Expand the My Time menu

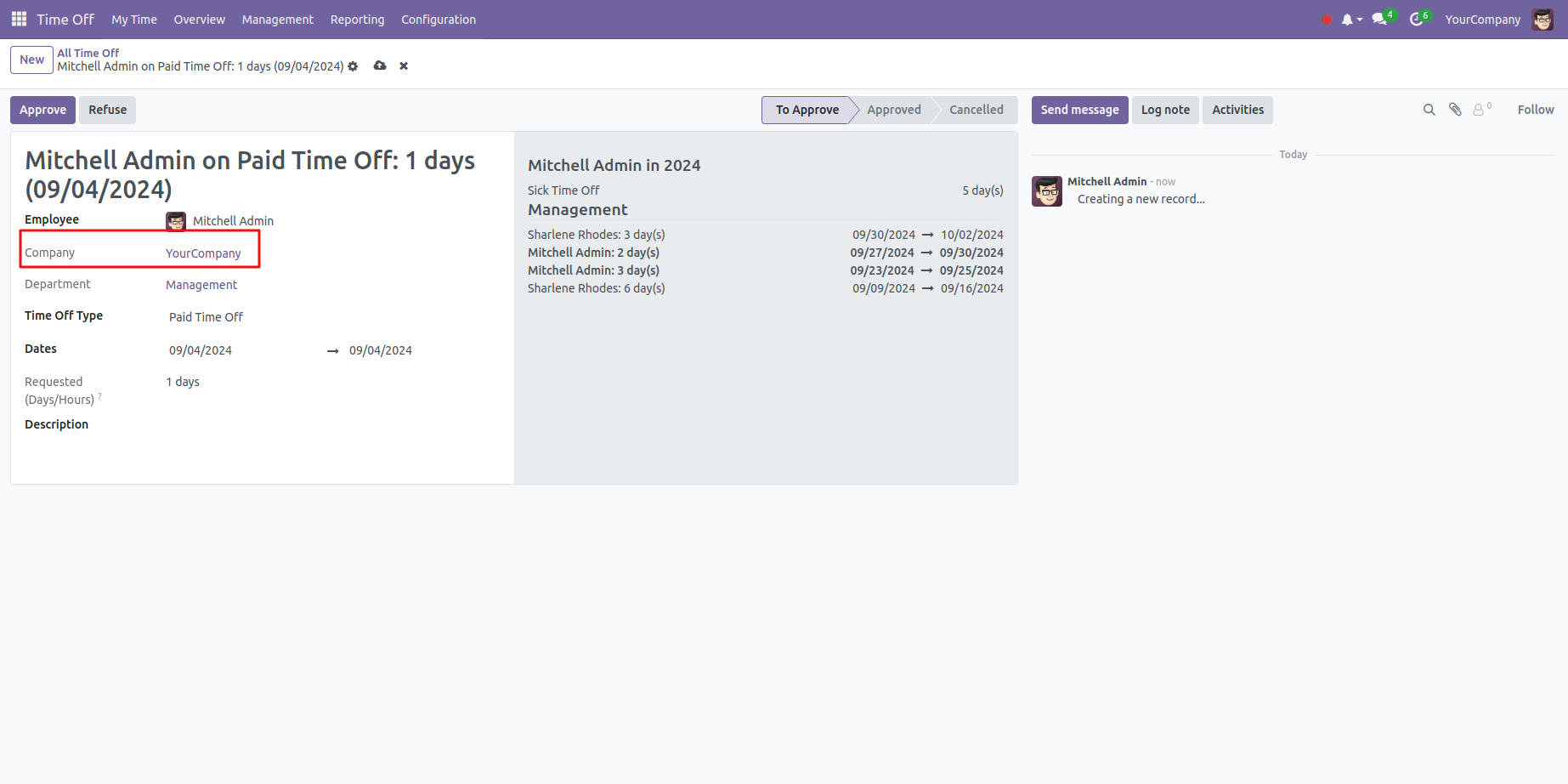pyautogui.click(x=134, y=20)
